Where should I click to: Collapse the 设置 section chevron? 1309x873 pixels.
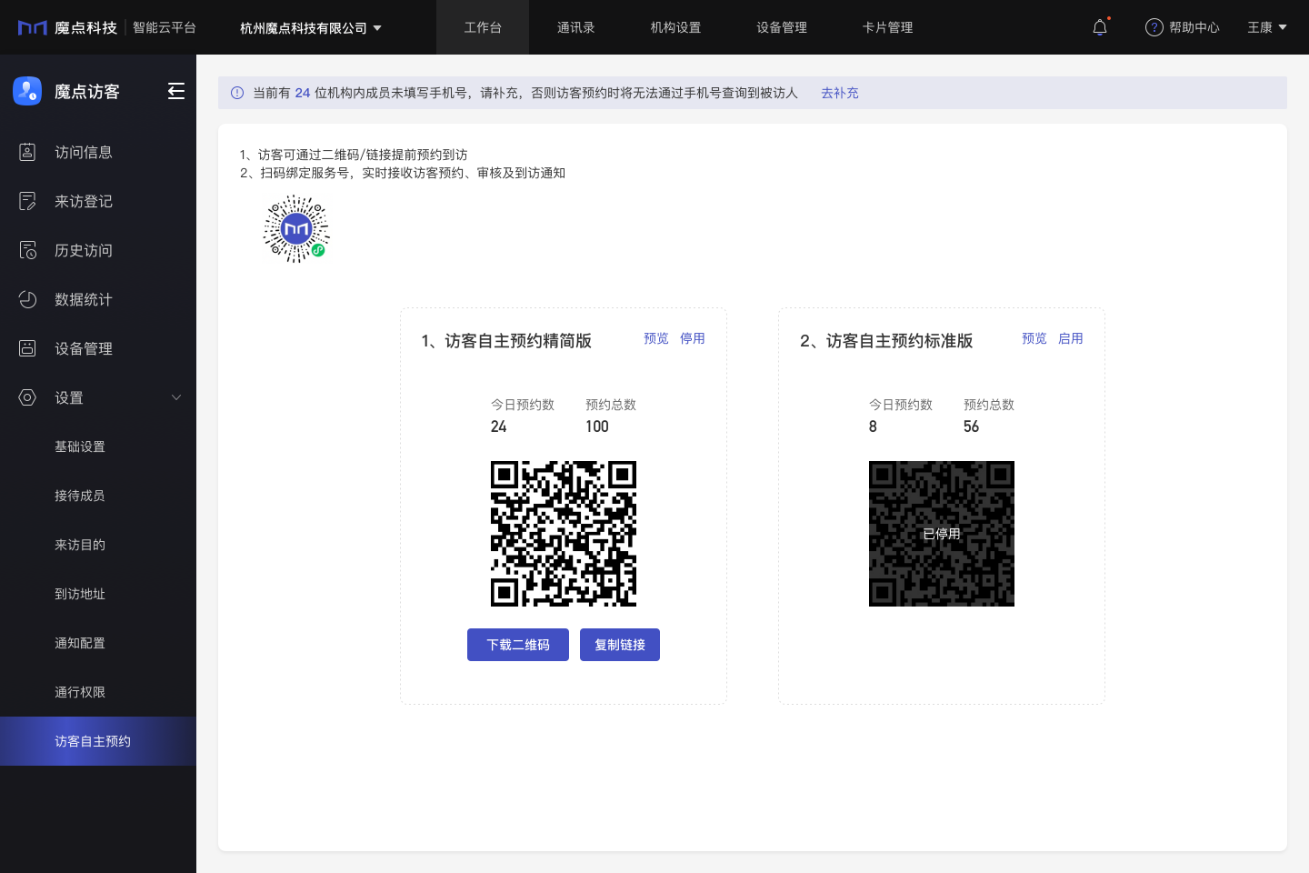177,397
